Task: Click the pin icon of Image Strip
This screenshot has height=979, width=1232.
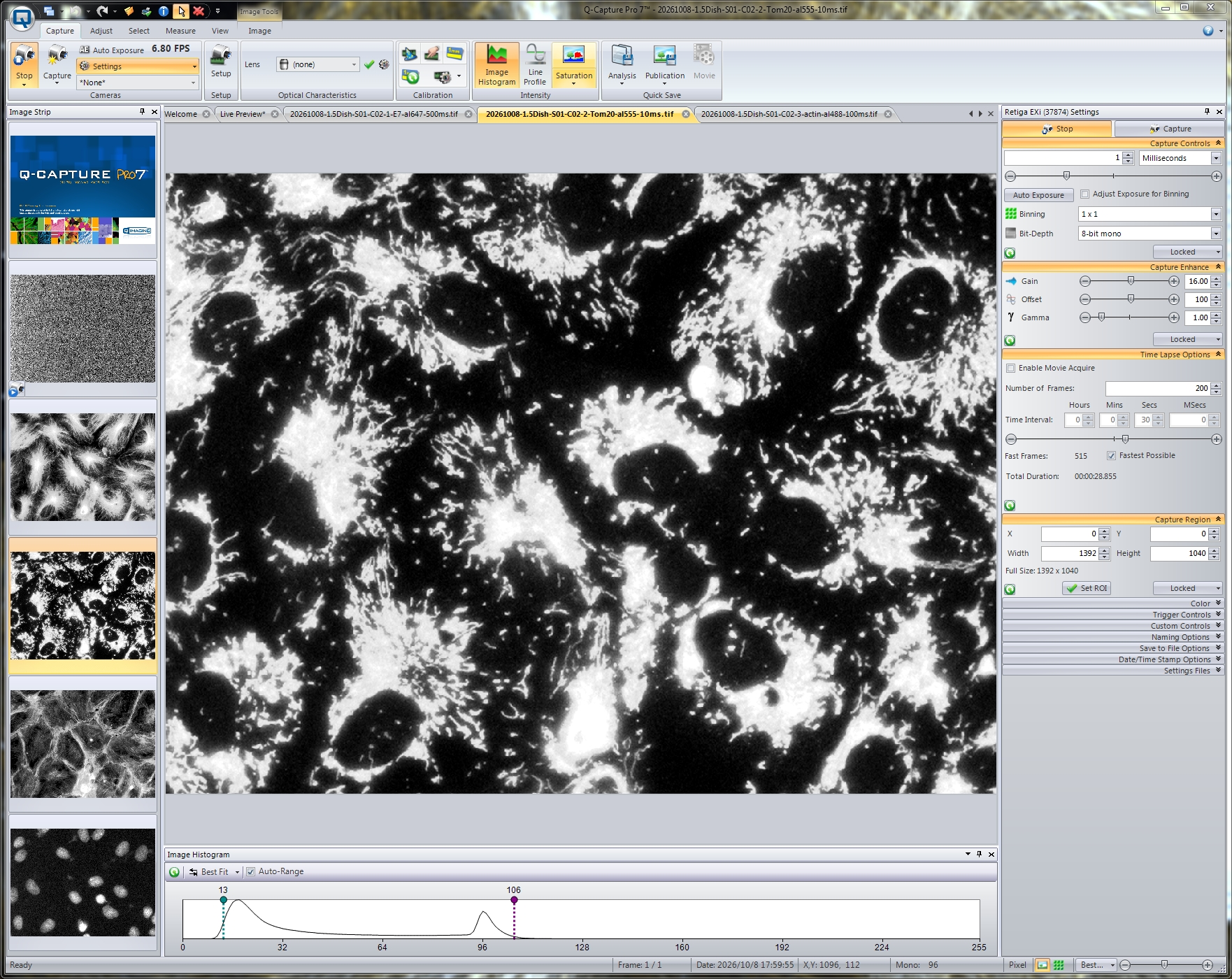Action: [142, 112]
